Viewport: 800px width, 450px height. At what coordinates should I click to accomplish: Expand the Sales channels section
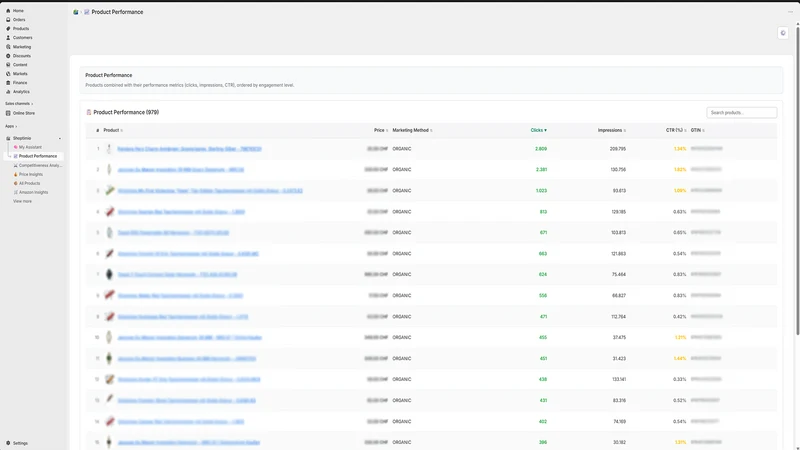[19, 104]
